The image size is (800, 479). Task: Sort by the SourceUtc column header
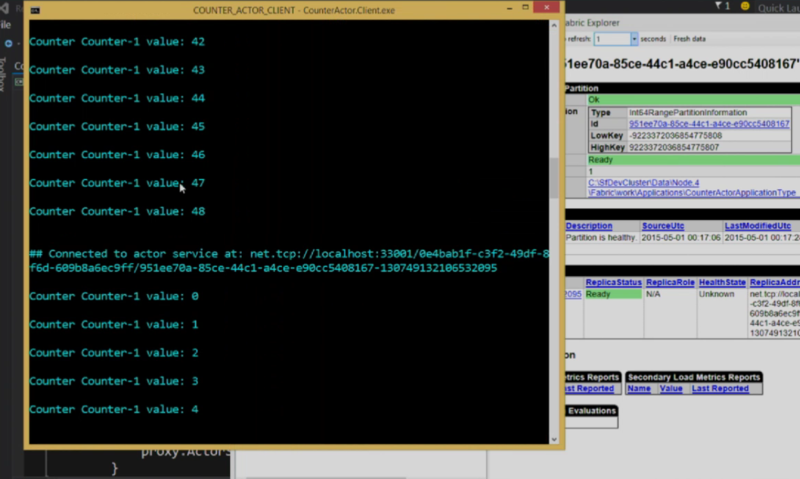(x=663, y=226)
